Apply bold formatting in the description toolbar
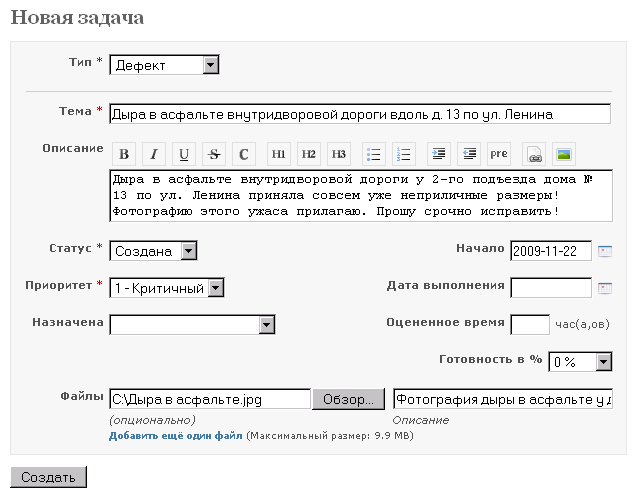Screen dimensions: 638x498 pos(124,154)
